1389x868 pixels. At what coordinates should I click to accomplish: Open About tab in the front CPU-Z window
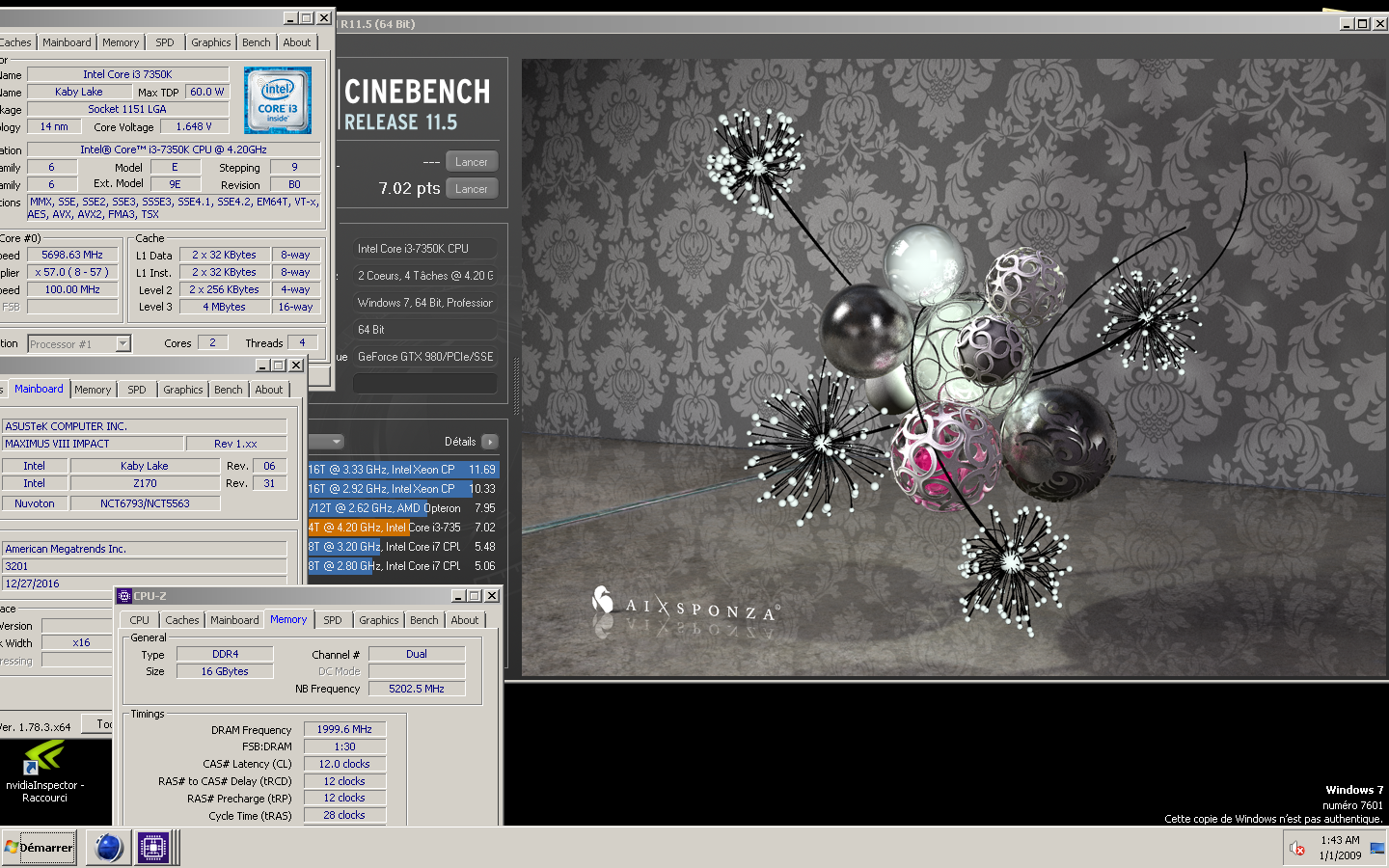(x=464, y=620)
